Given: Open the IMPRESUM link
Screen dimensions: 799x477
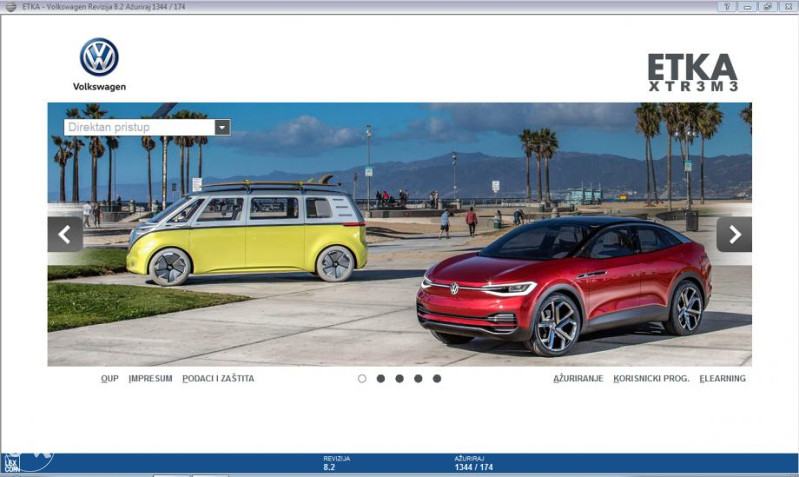Looking at the screenshot, I should pos(150,379).
